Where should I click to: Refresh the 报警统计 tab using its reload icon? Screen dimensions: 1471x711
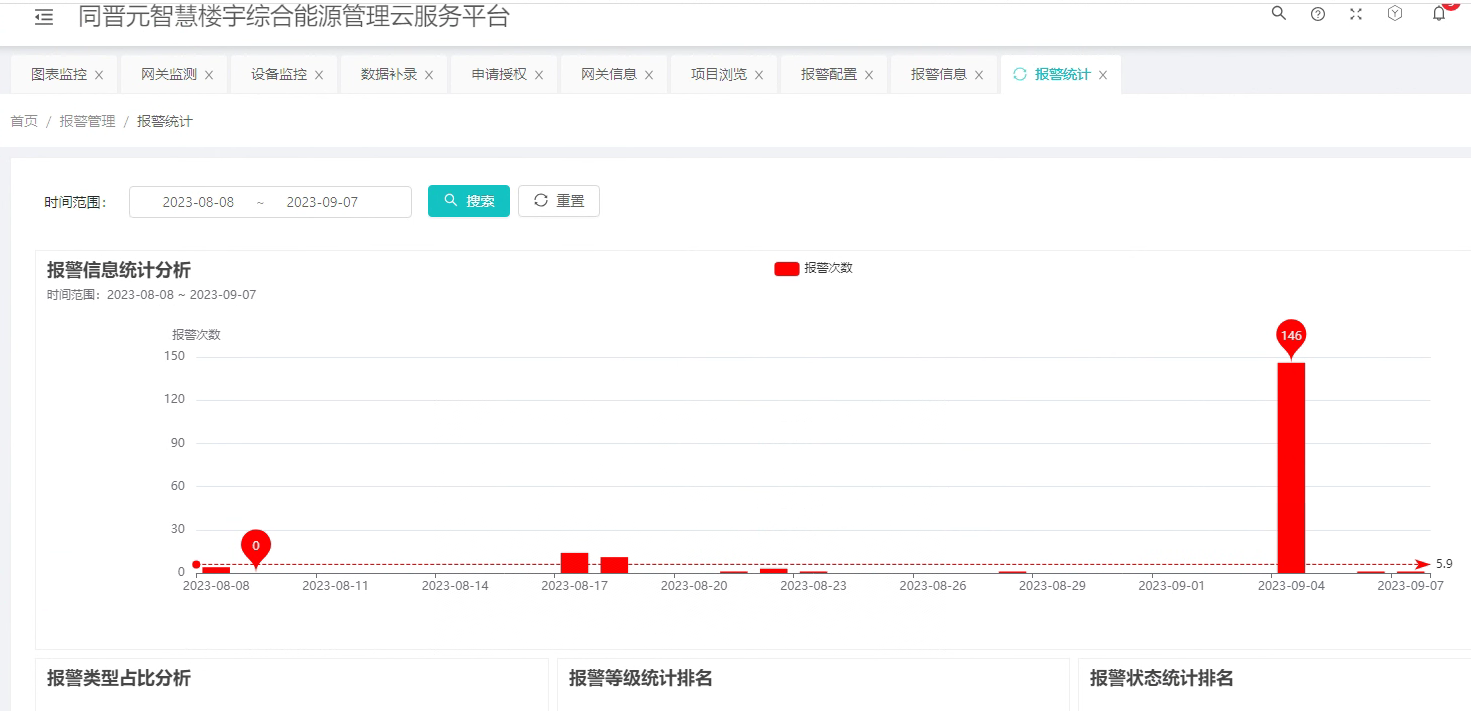pos(1020,74)
